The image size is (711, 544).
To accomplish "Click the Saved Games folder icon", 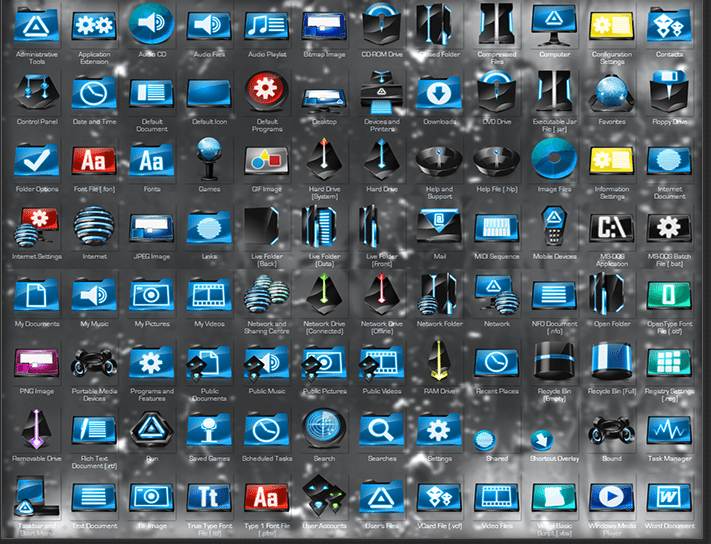I will (209, 429).
